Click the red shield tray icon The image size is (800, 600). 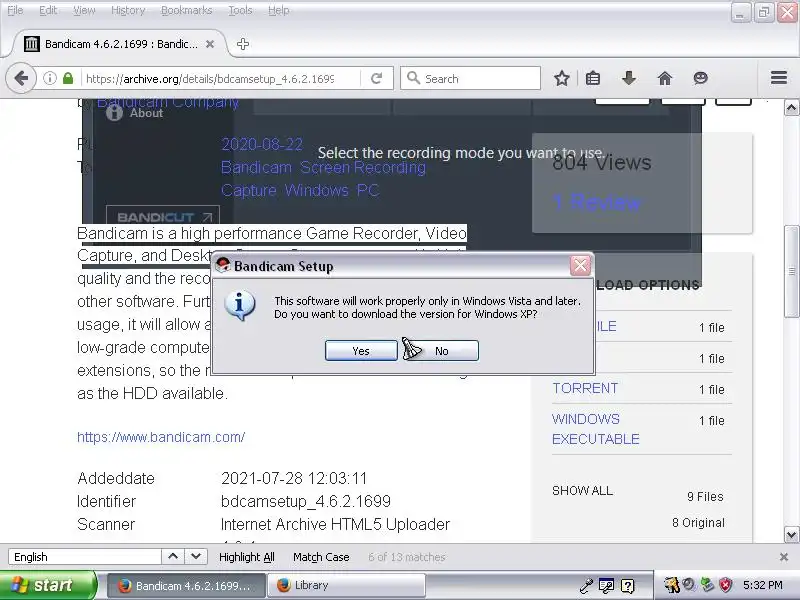[725, 585]
